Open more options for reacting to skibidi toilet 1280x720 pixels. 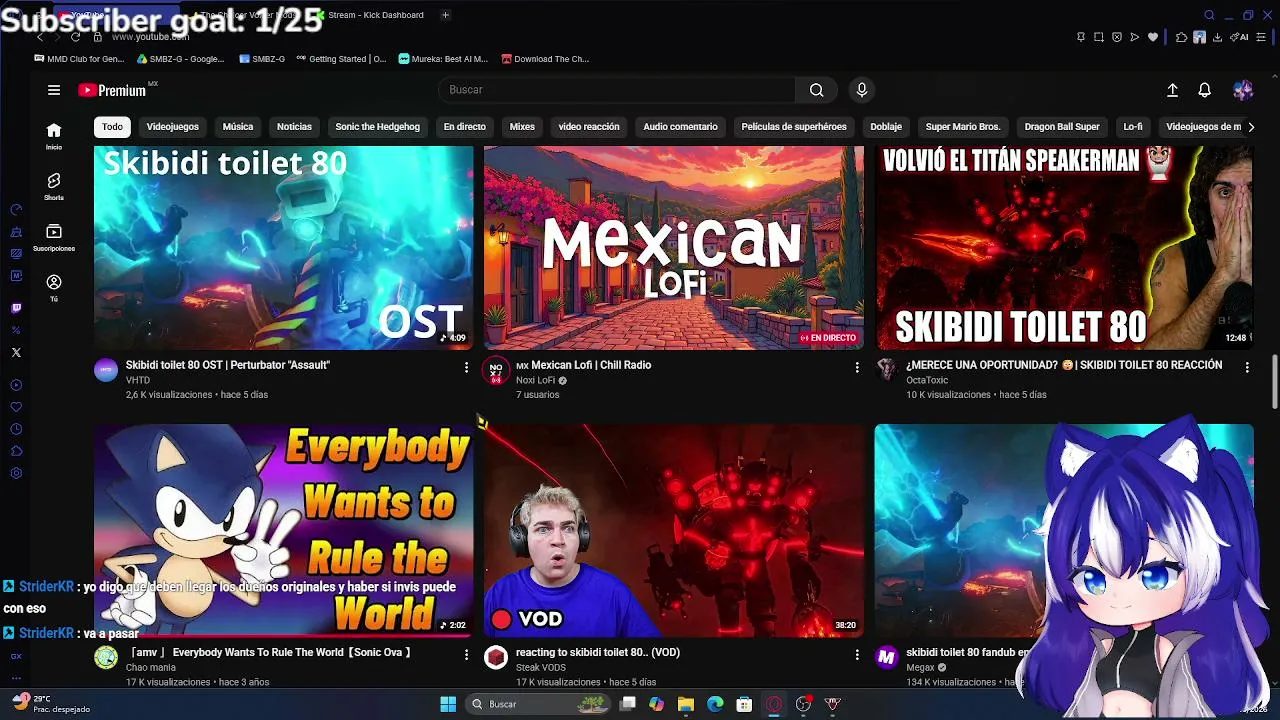[x=857, y=654]
